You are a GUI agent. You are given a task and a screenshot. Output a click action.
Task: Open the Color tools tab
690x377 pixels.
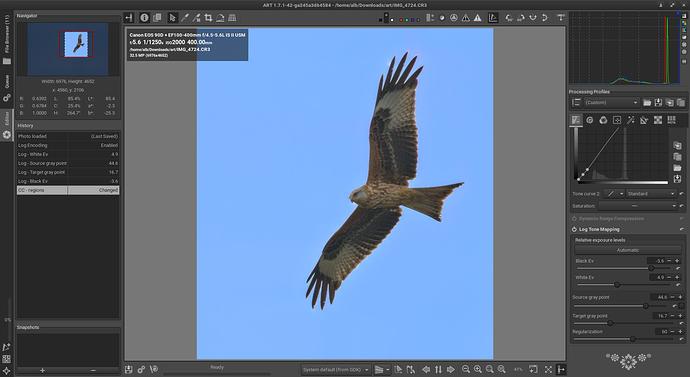(603, 120)
